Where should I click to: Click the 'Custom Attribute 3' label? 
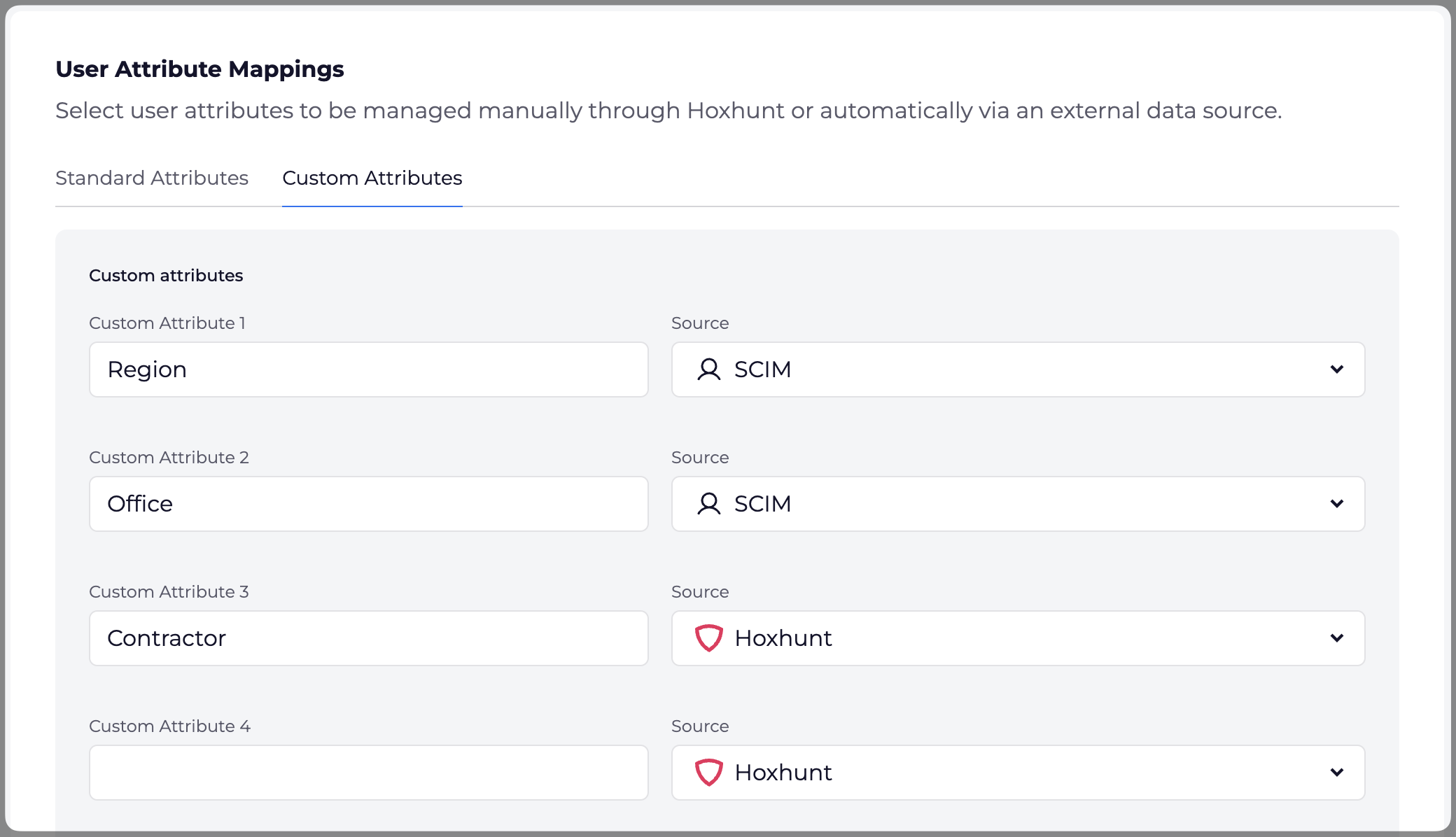[169, 592]
